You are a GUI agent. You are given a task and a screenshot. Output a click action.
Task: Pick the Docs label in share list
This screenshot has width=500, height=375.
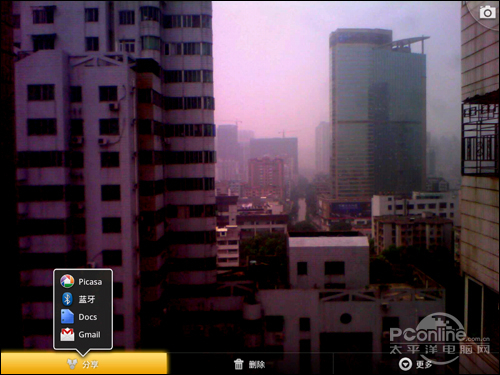pos(88,317)
